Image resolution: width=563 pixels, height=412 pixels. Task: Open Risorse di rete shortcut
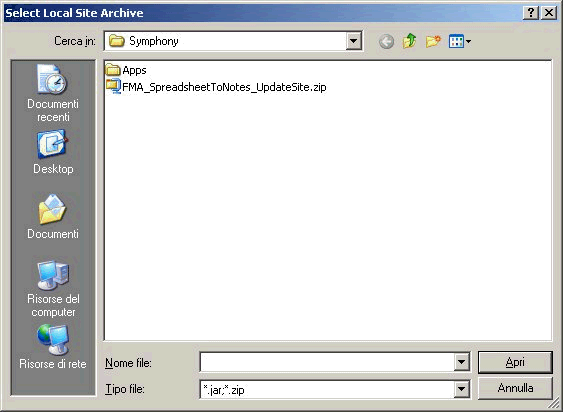pyautogui.click(x=53, y=347)
